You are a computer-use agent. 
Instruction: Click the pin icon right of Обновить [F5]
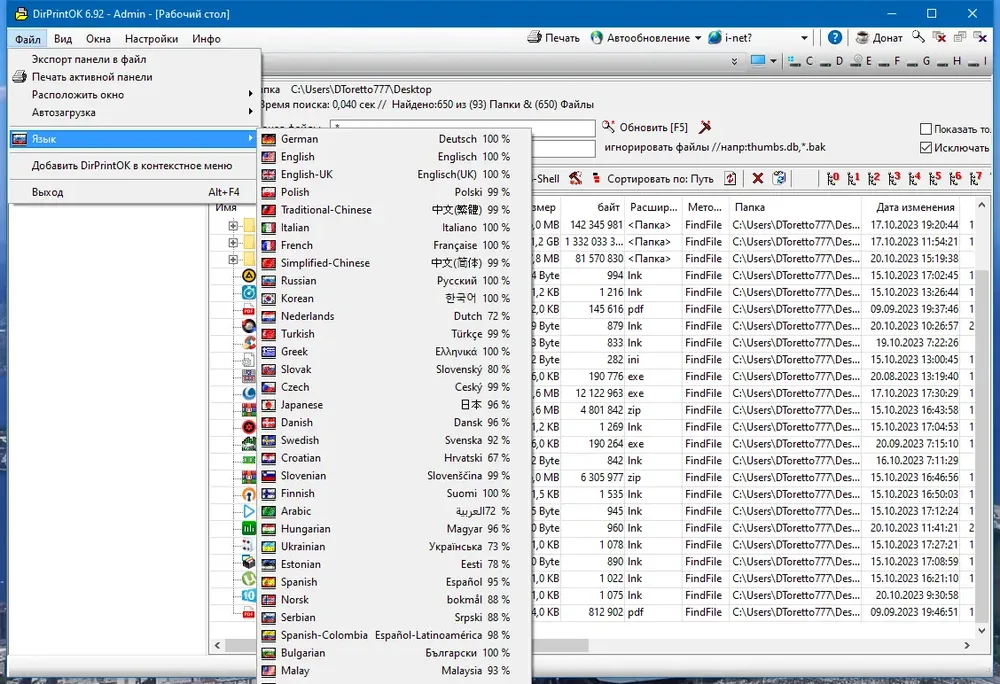[705, 127]
